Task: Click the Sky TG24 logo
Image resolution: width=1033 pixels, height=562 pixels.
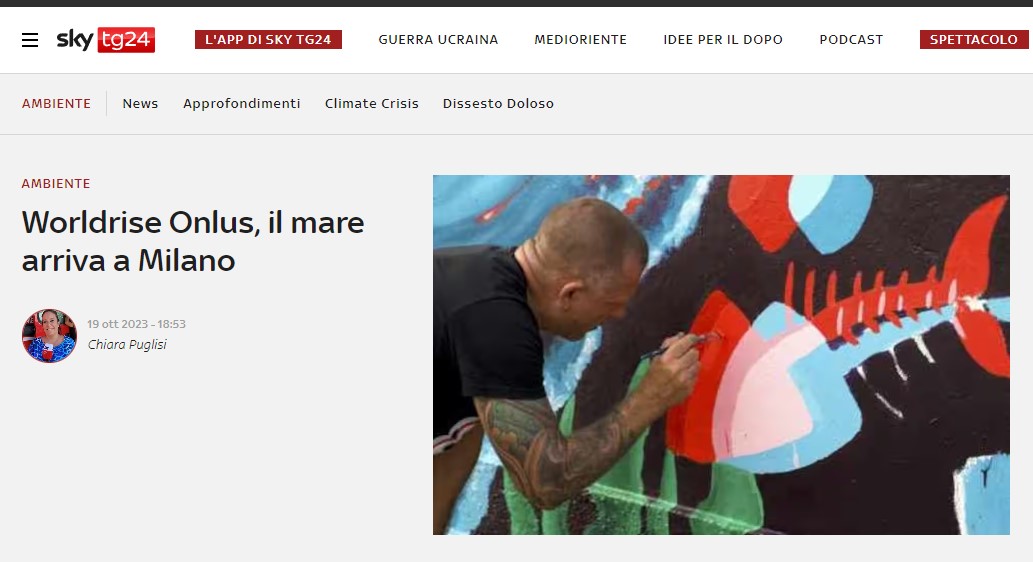Action: click(105, 40)
